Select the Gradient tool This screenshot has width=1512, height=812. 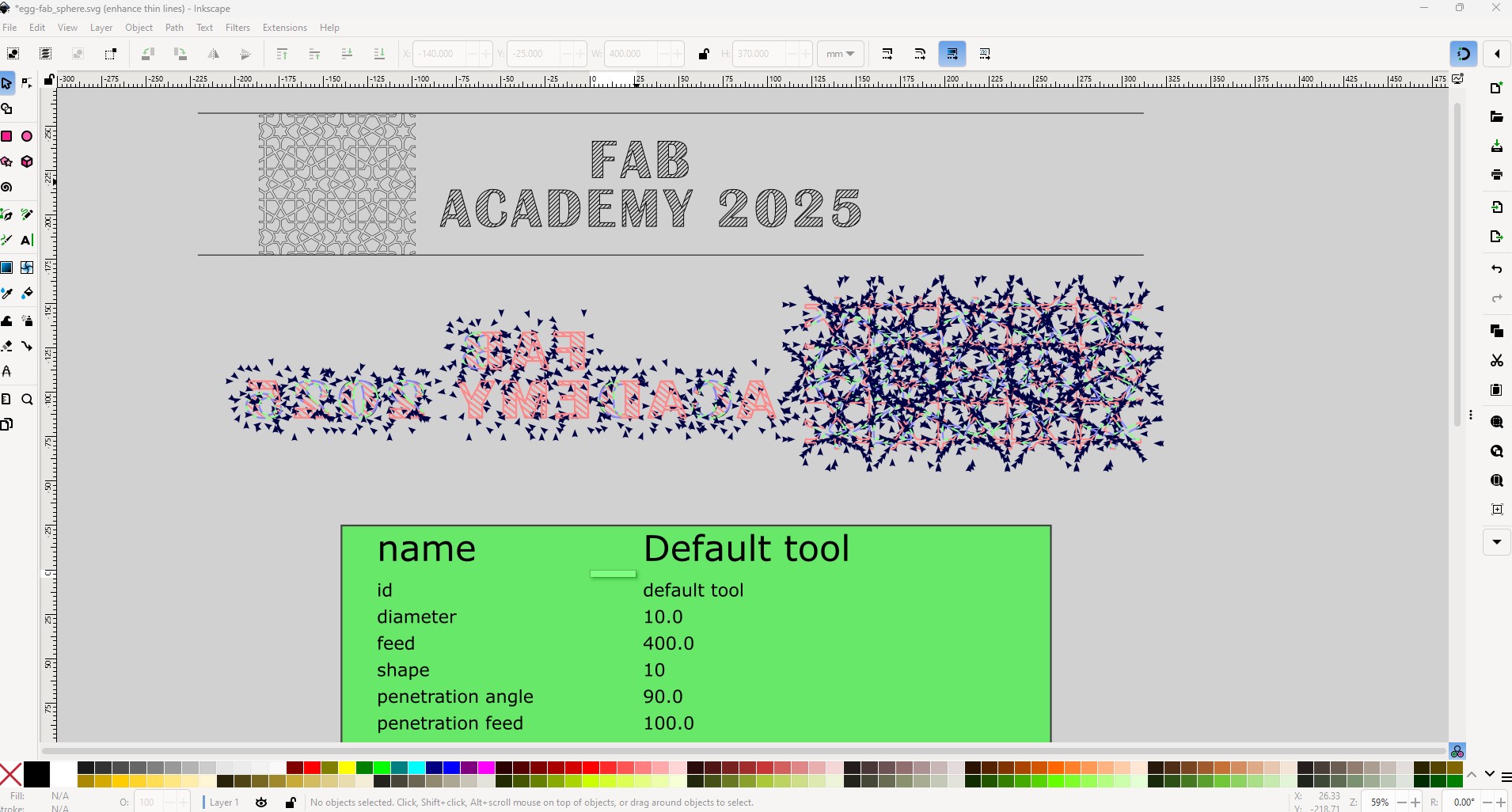coord(7,267)
